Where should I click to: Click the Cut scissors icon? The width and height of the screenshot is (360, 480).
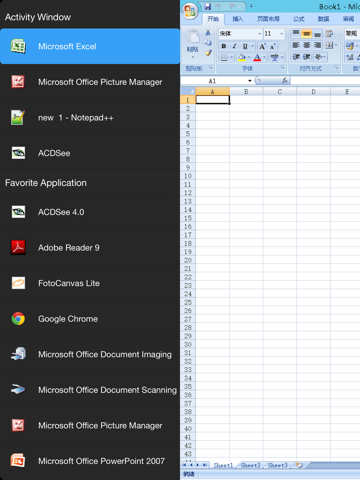tap(208, 33)
